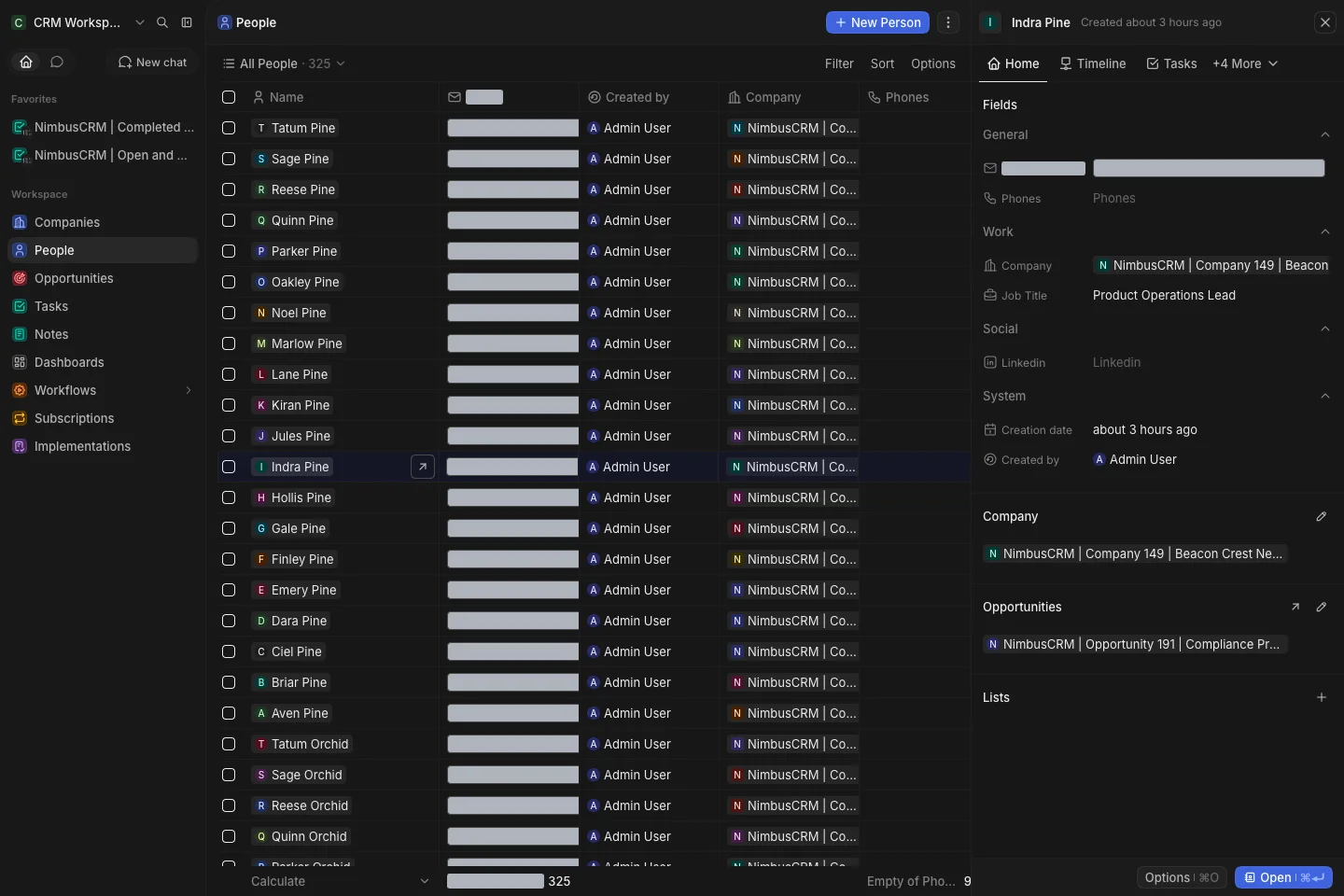Open NimbusCRM Company 149 chip in Company section
The height and width of the screenshot is (896, 1344).
tap(1136, 553)
